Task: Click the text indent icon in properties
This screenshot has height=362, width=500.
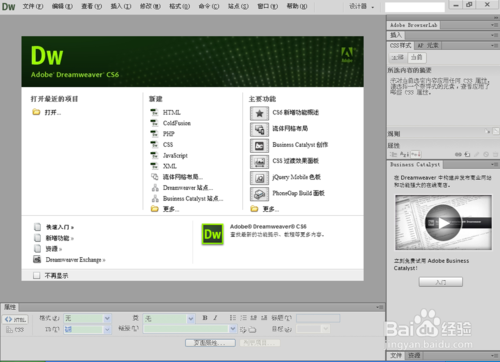Action: pos(264,318)
